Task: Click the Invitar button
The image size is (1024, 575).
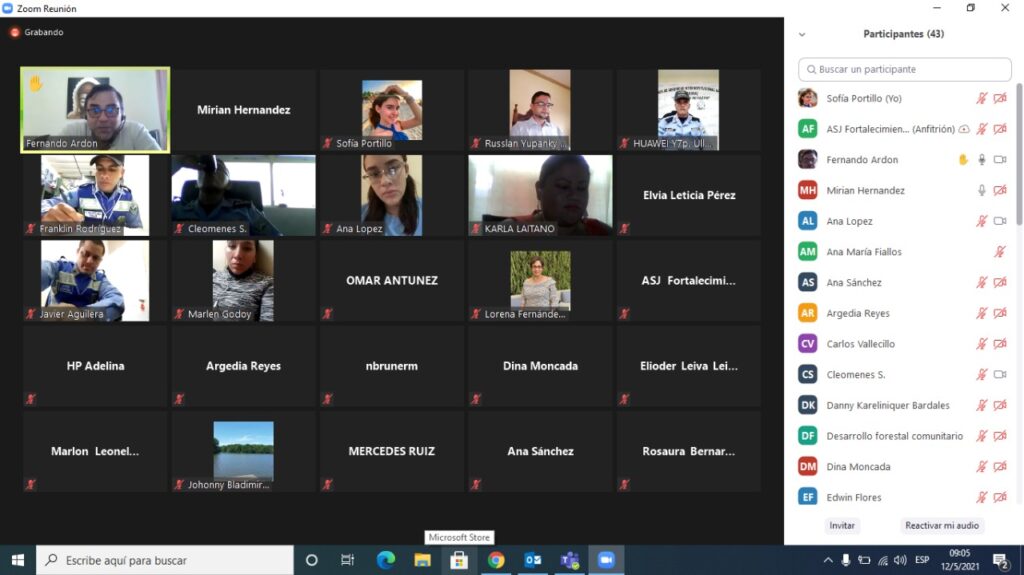Action: point(841,525)
